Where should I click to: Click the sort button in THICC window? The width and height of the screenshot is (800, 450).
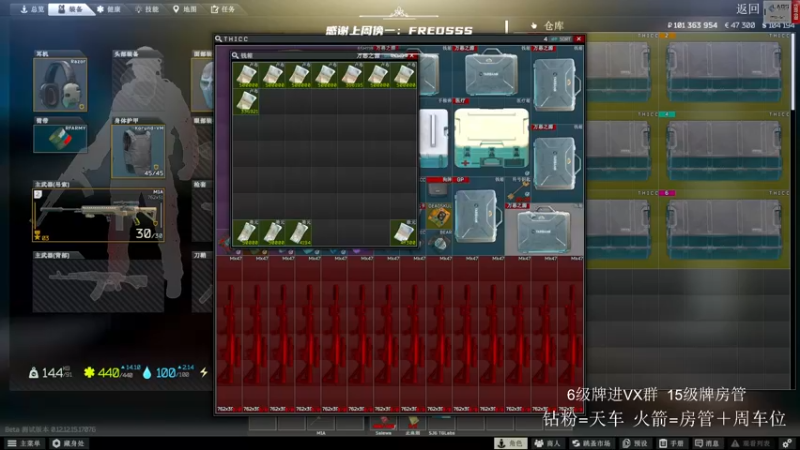(562, 39)
